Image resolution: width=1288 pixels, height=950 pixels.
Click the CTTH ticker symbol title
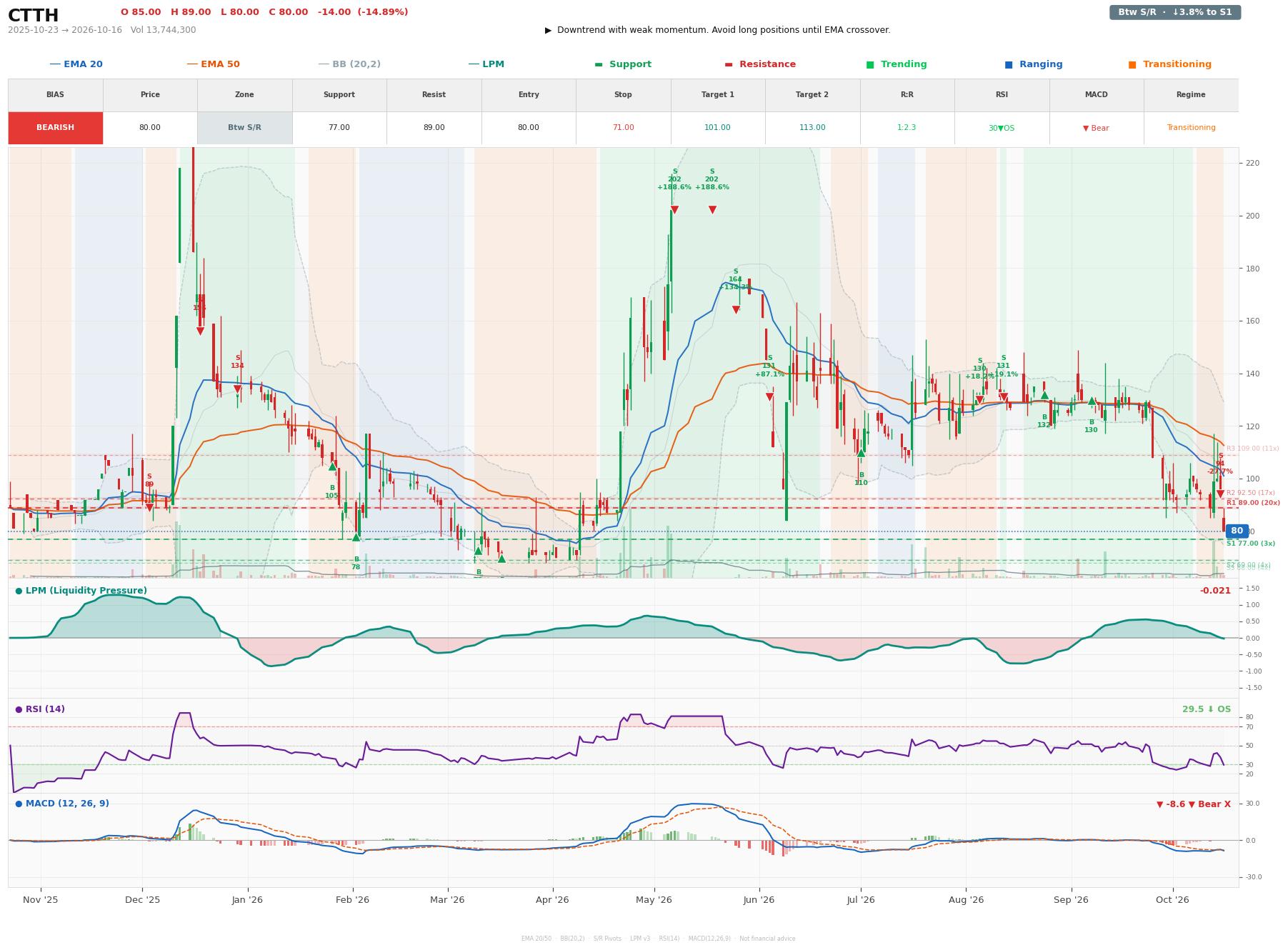(x=34, y=16)
